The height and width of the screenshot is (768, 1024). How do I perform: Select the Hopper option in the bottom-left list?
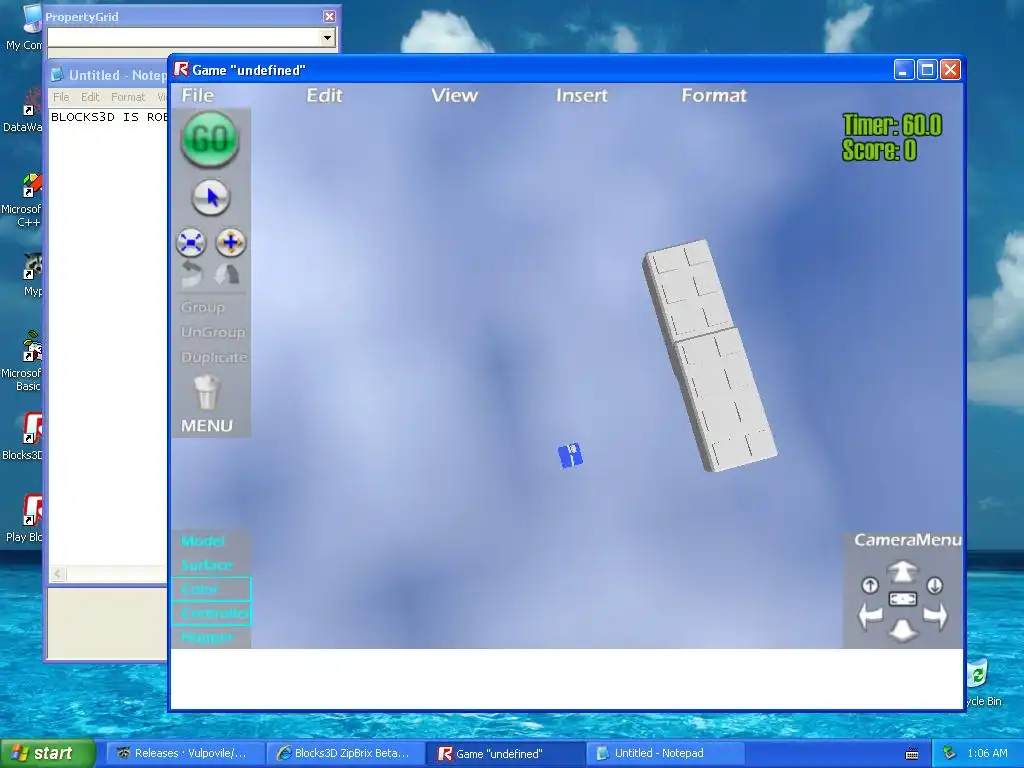coord(206,637)
